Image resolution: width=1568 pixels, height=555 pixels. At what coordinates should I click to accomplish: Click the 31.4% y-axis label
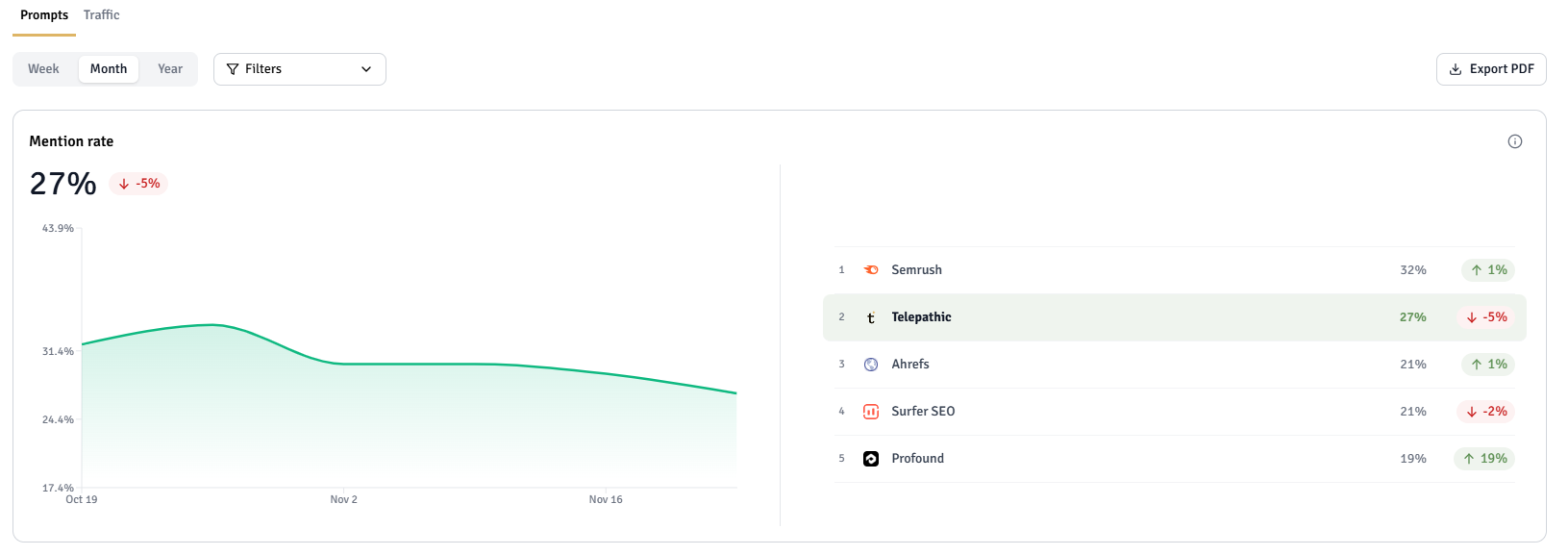coord(58,352)
